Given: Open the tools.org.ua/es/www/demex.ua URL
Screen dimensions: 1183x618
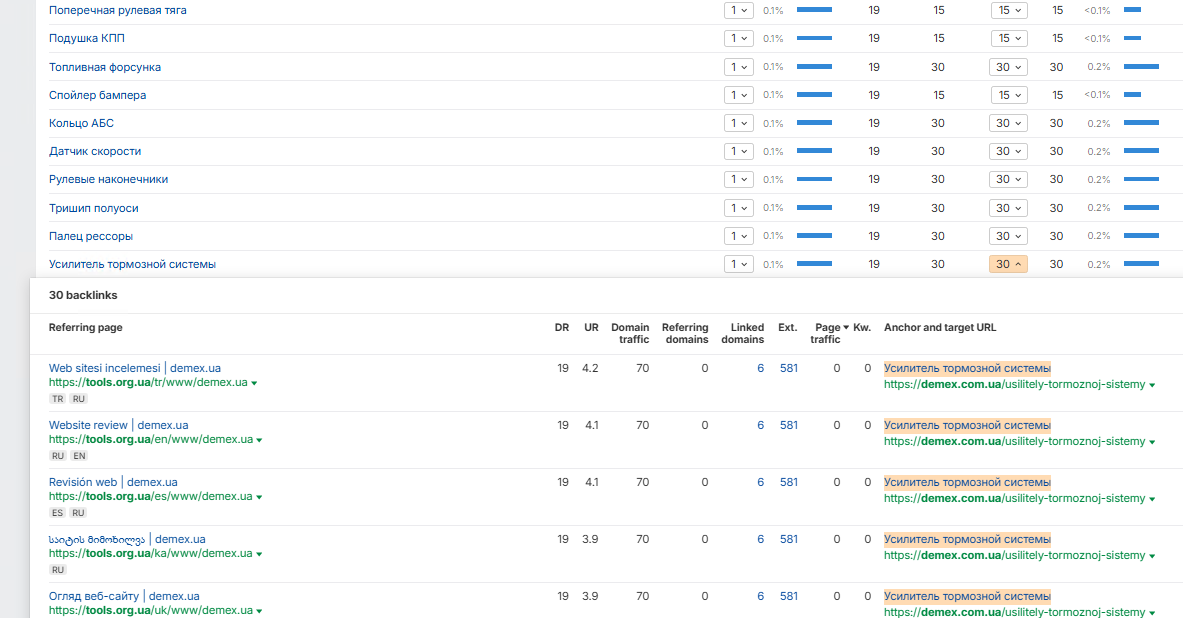Looking at the screenshot, I should 150,497.
